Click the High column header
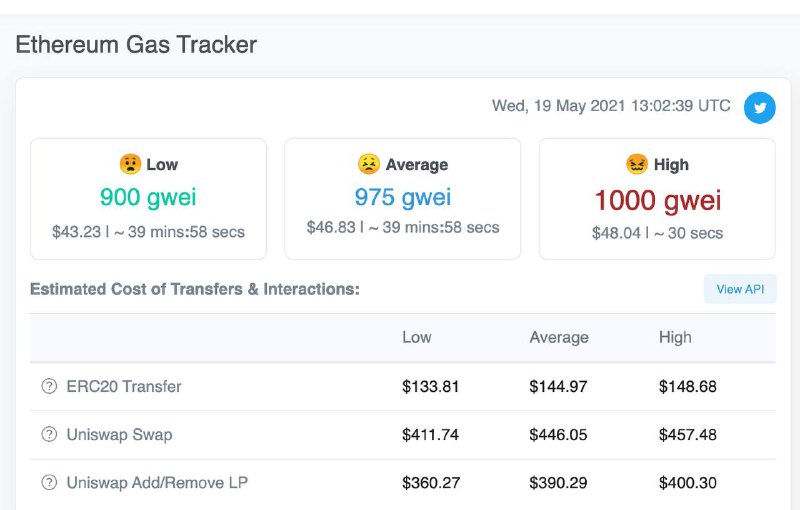The width and height of the screenshot is (800, 510). pos(675,337)
